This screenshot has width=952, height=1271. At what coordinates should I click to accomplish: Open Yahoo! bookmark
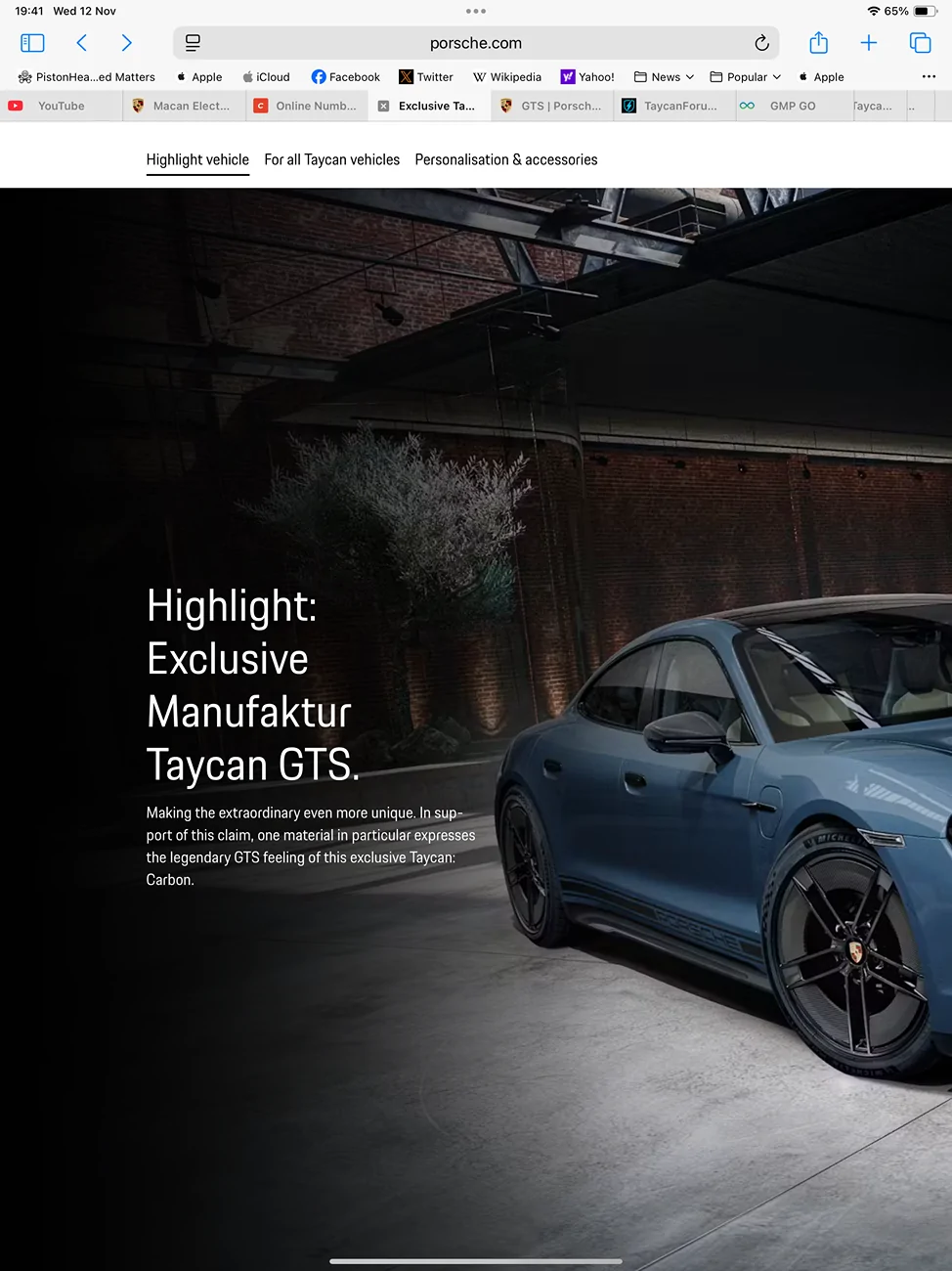point(587,77)
